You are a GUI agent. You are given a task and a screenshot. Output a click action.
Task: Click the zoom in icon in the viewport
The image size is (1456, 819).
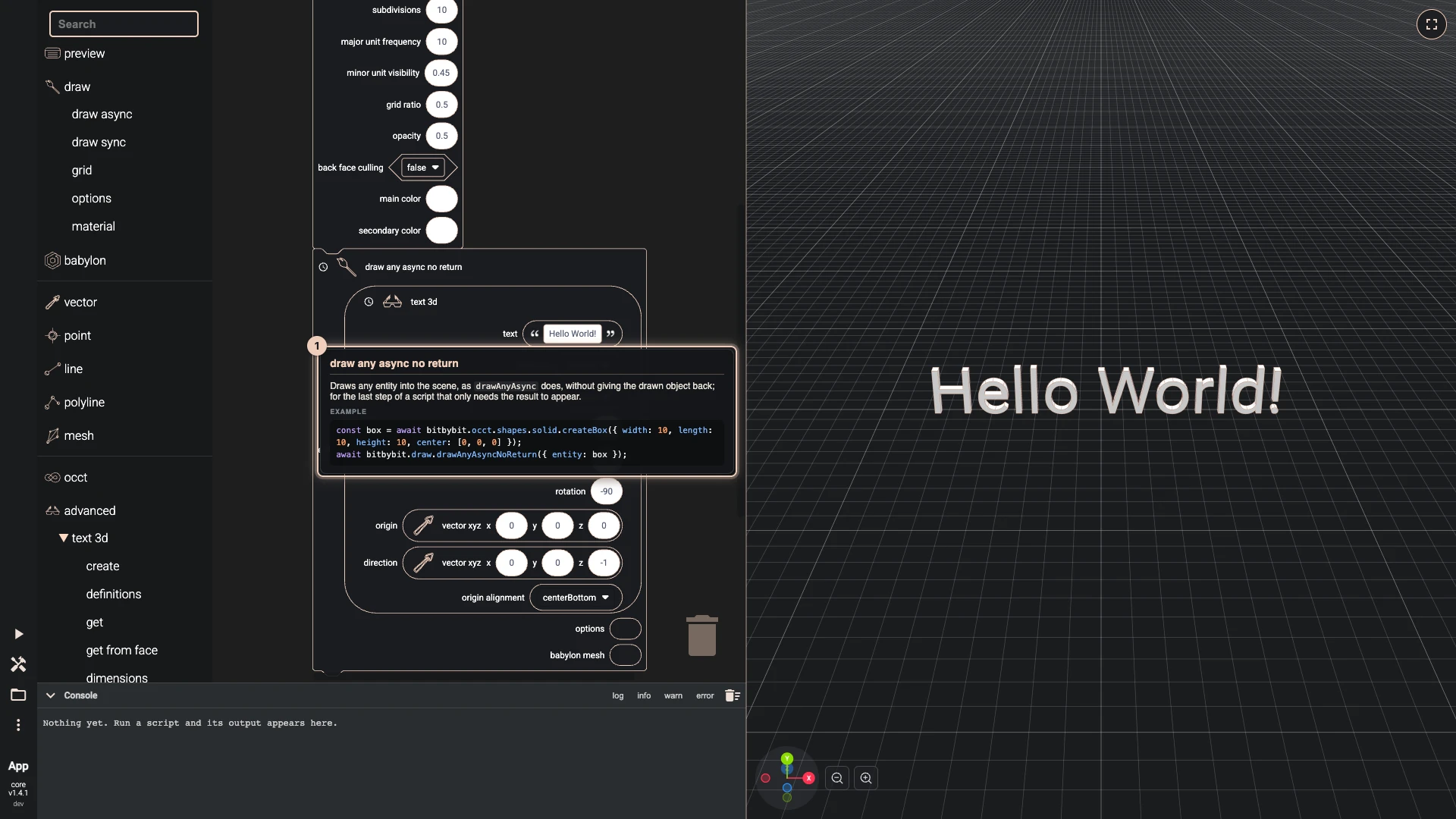pos(866,778)
